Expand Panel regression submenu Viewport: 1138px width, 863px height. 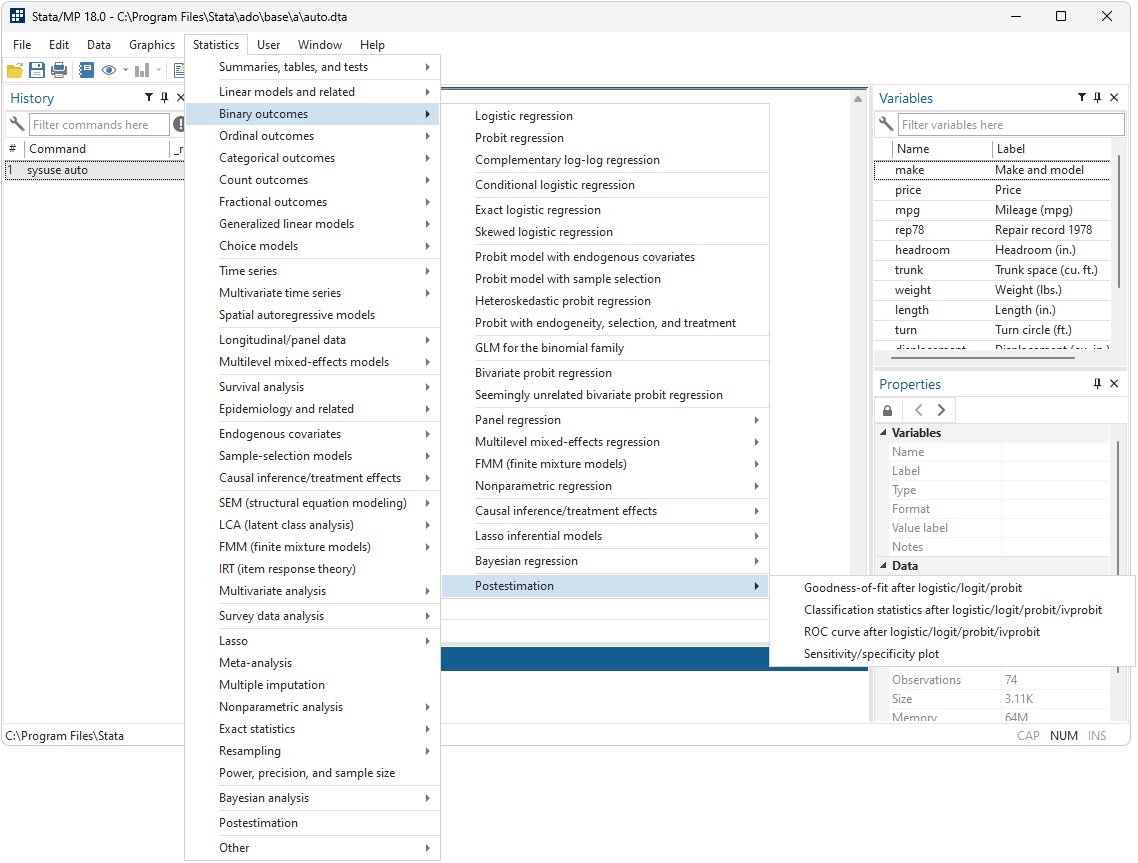point(605,420)
